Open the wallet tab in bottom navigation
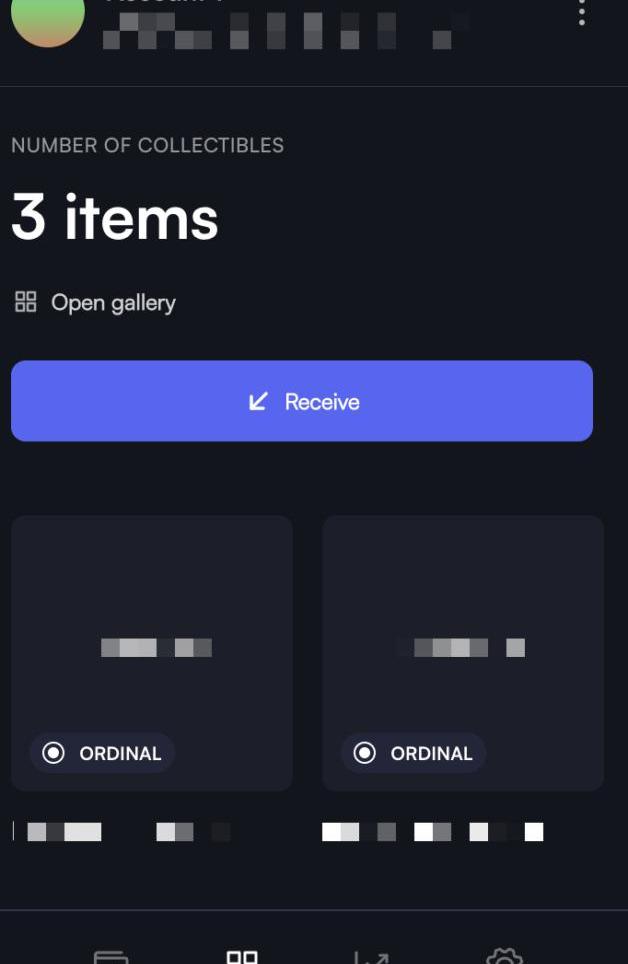 coord(111,957)
